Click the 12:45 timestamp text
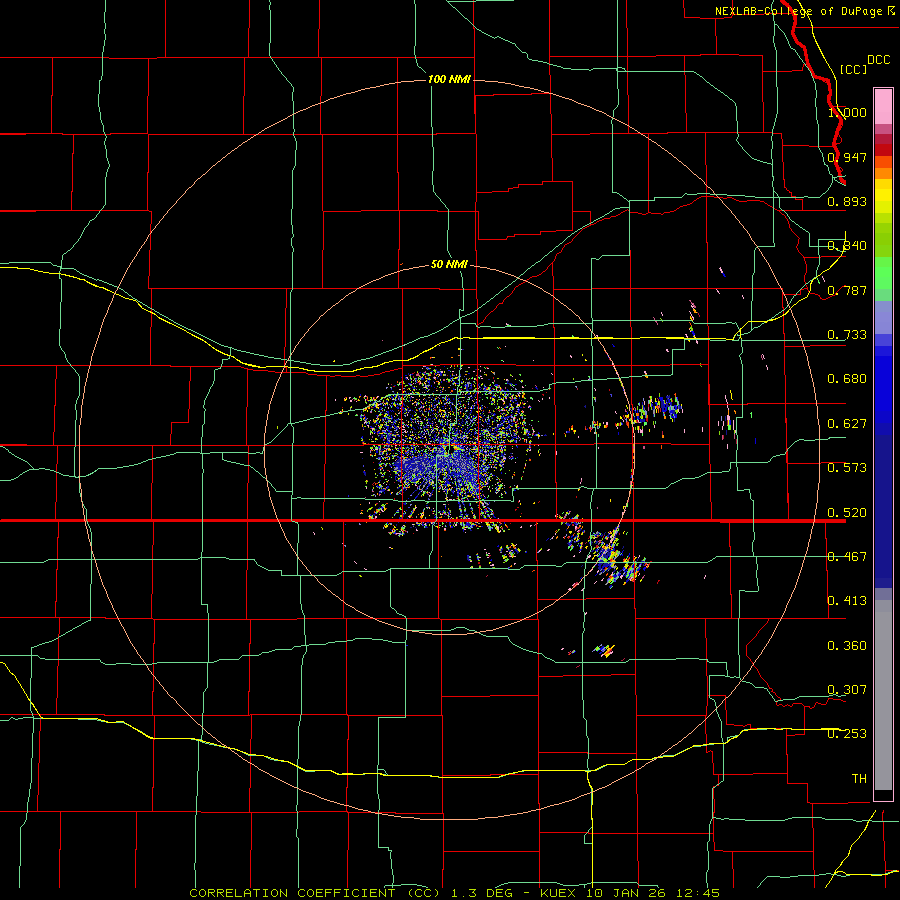Screen dimensions: 900x900 tap(697, 893)
